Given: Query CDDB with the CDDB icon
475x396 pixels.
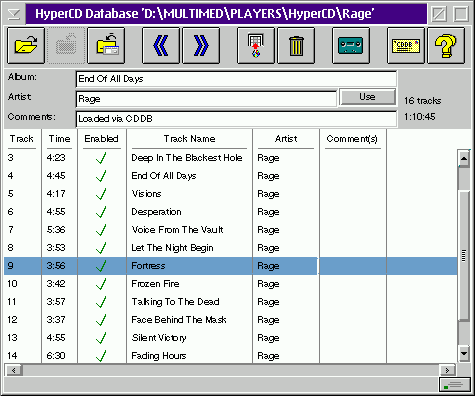Looking at the screenshot, I should [406, 46].
